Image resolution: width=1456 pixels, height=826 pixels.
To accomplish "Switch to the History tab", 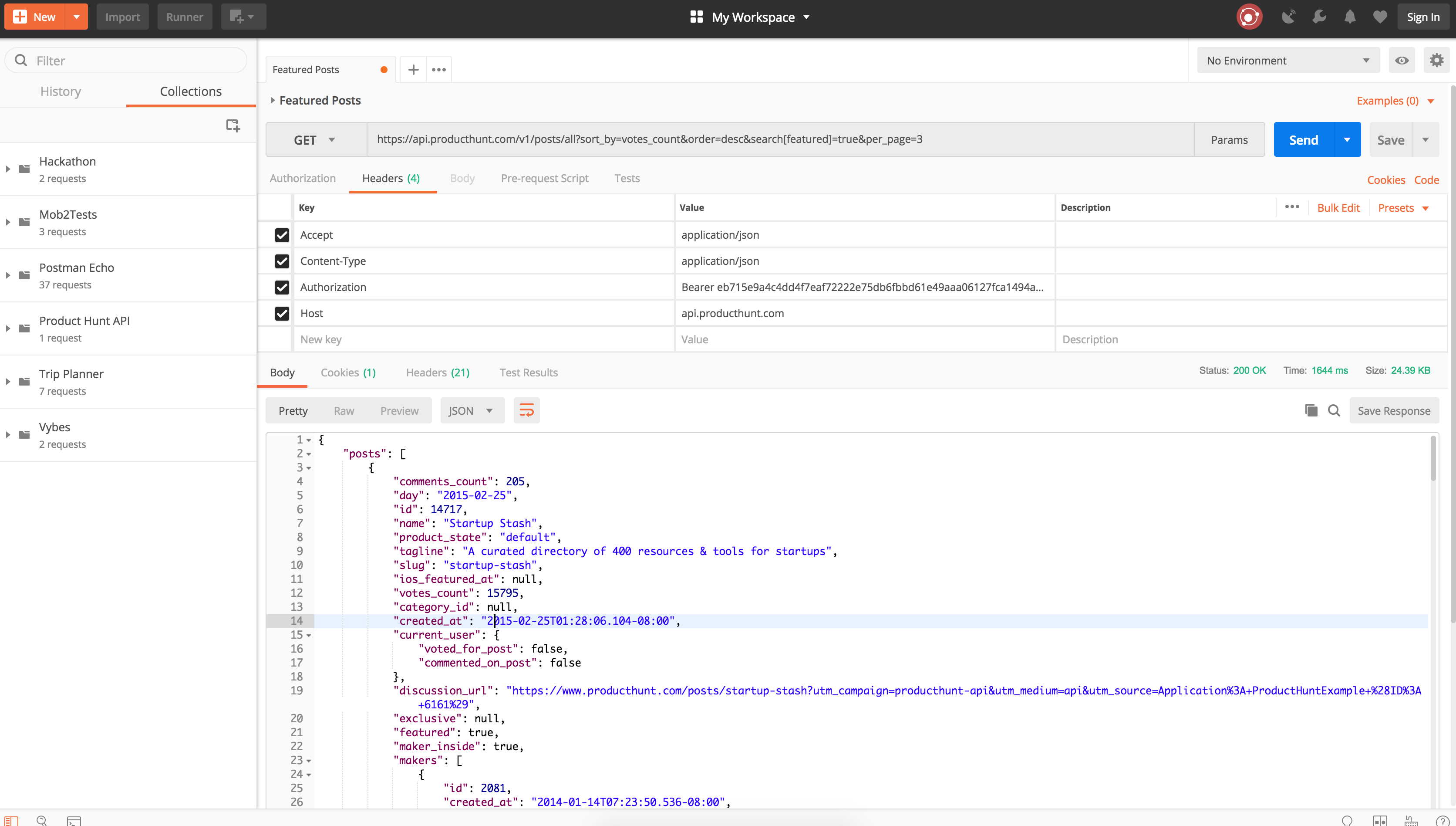I will 61,91.
